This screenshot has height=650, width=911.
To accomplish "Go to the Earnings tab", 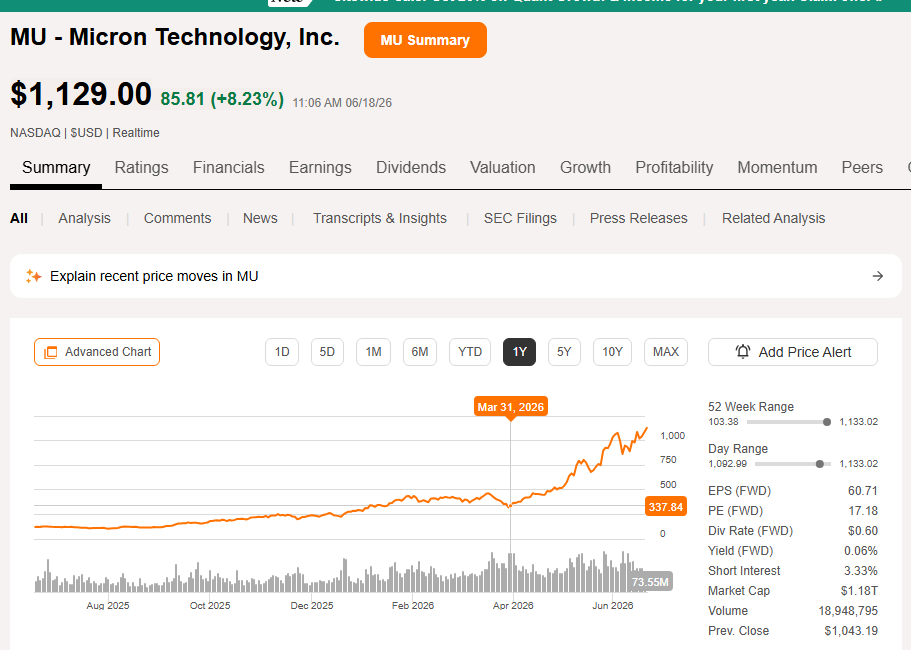I will point(320,167).
